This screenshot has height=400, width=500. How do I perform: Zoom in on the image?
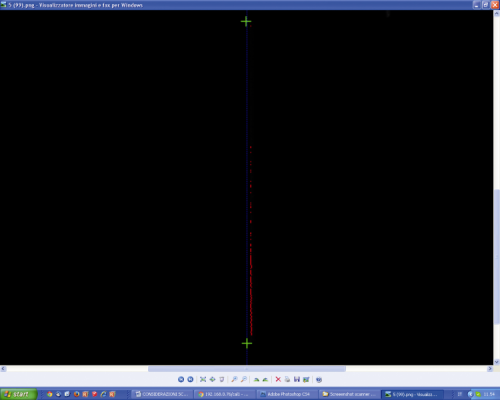point(234,379)
